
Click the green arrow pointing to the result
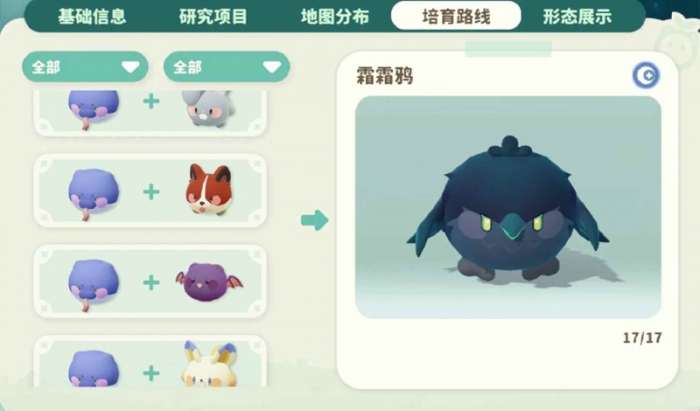[x=315, y=220]
